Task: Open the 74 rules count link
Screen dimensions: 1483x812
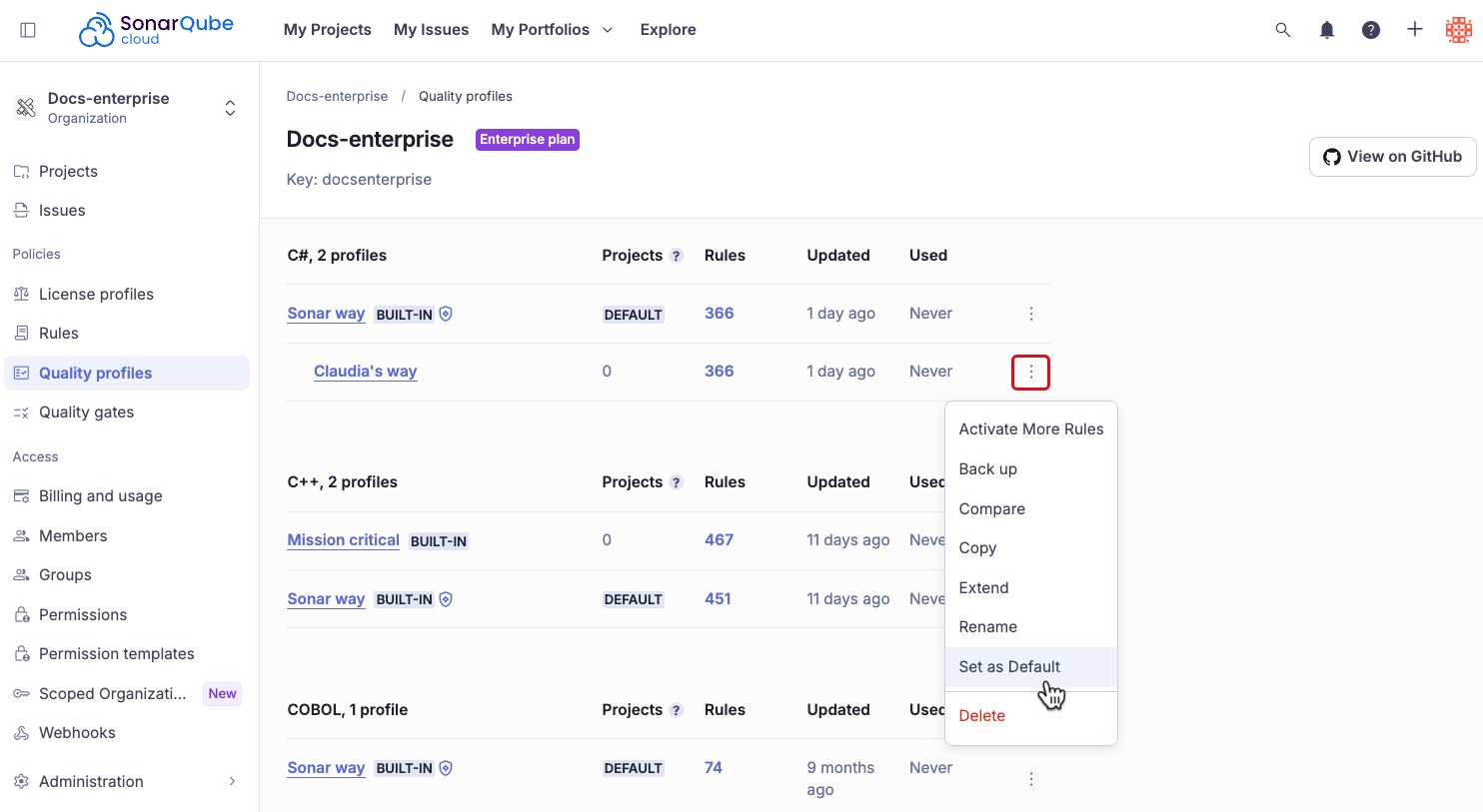Action: (714, 768)
